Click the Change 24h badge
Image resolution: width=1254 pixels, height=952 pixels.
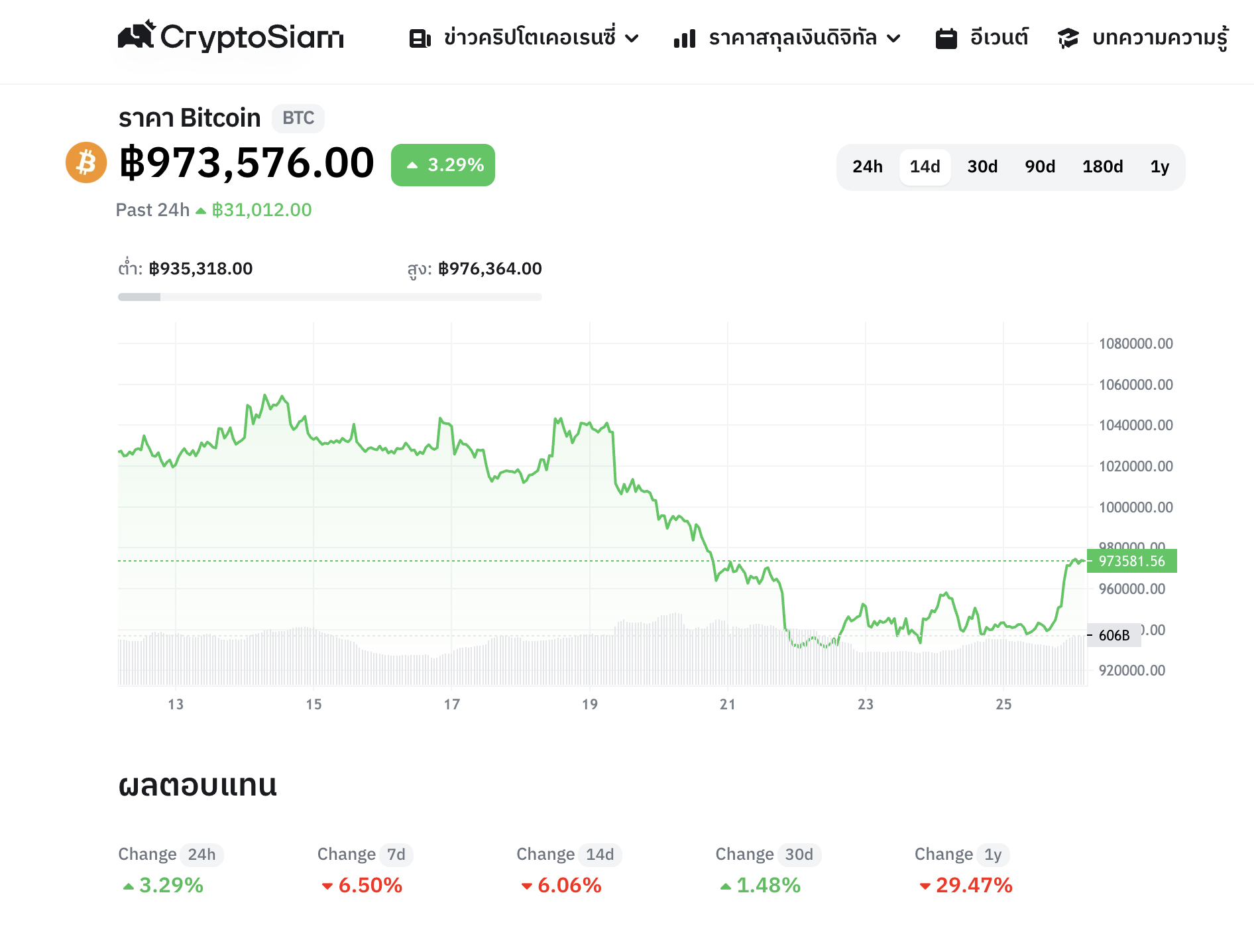pos(201,855)
